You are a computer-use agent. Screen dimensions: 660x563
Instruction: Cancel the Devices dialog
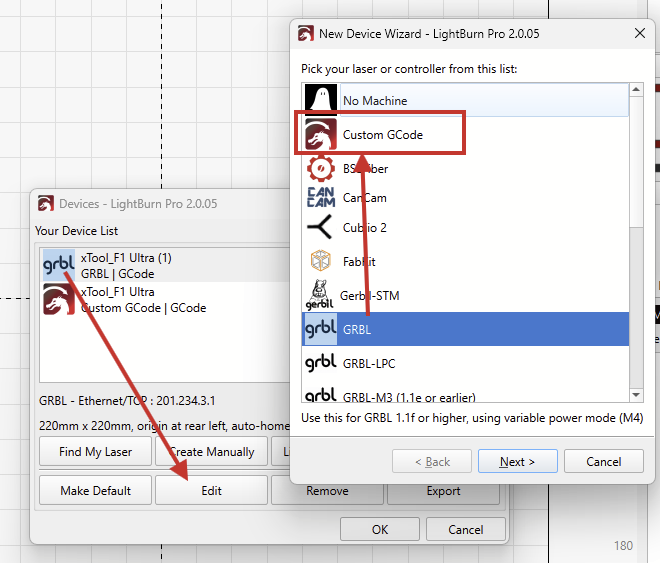466,529
